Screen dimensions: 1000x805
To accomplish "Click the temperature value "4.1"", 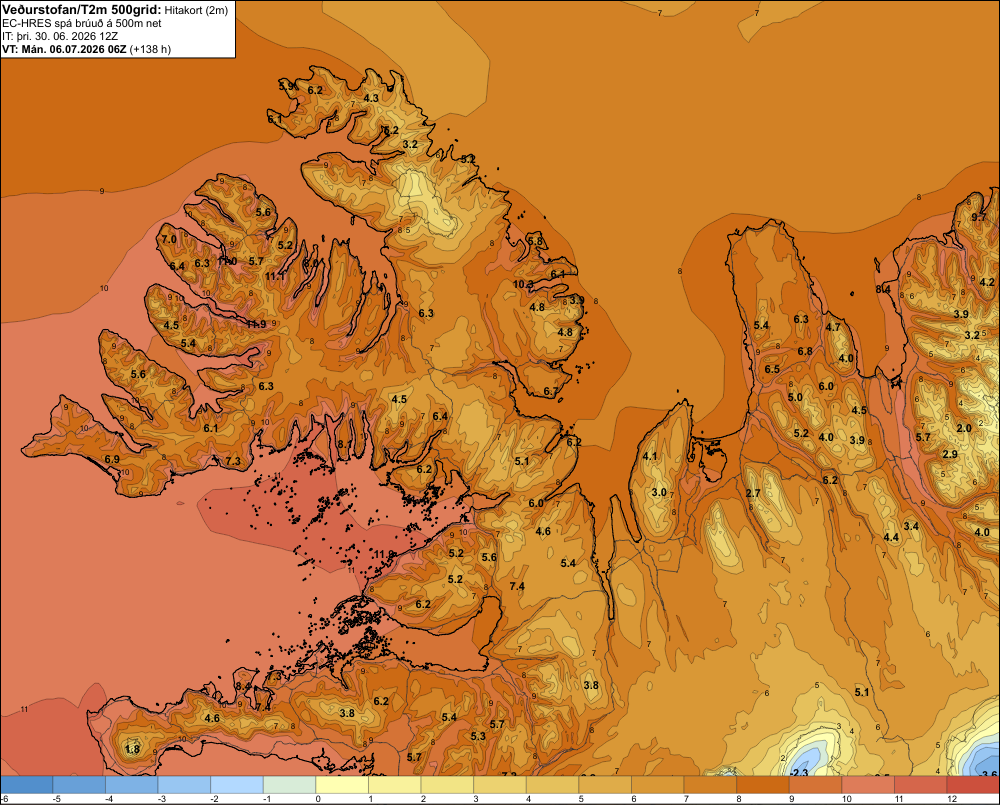I will click(x=650, y=456).
